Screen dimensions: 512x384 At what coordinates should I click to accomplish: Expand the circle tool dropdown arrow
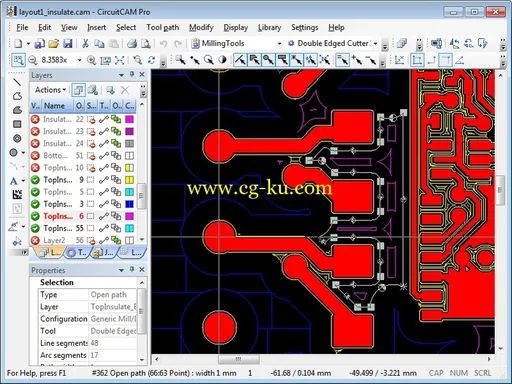23,153
